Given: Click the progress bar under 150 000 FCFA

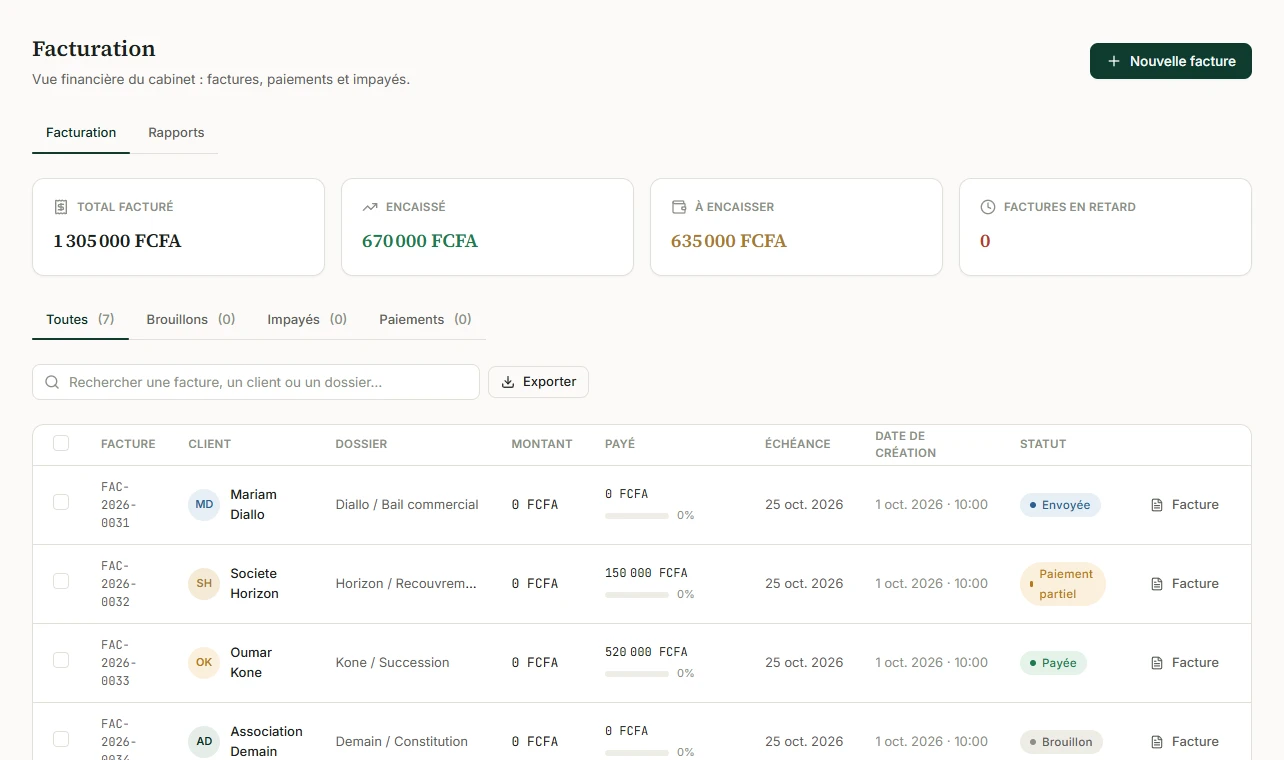Looking at the screenshot, I should pos(637,595).
